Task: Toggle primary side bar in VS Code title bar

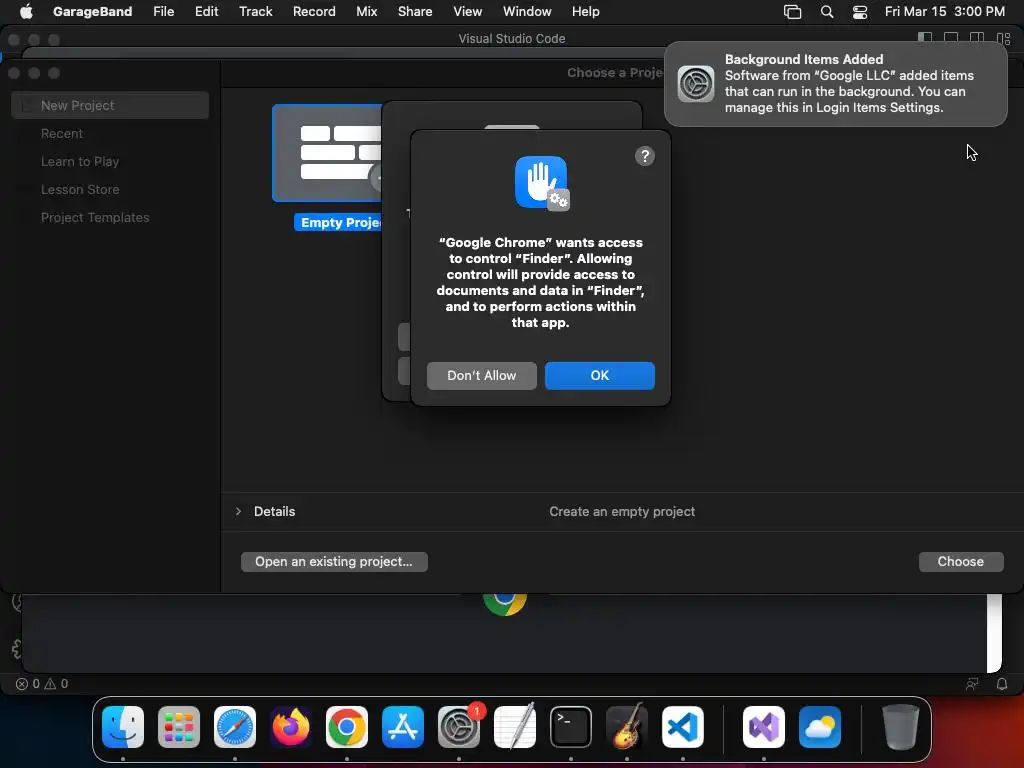Action: (x=925, y=39)
